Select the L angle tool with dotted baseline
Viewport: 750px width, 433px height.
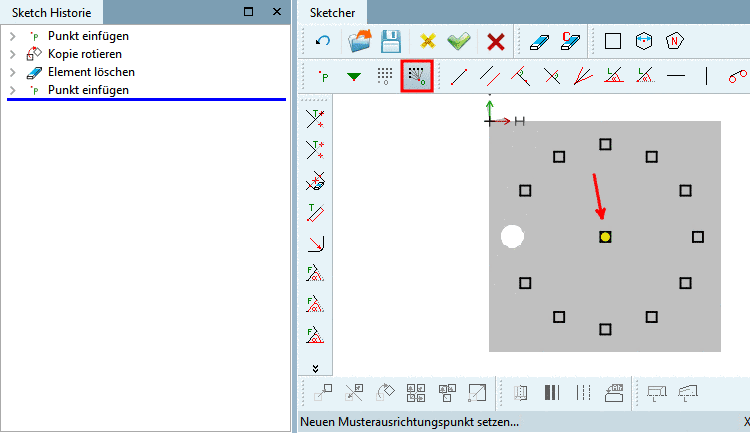point(645,76)
